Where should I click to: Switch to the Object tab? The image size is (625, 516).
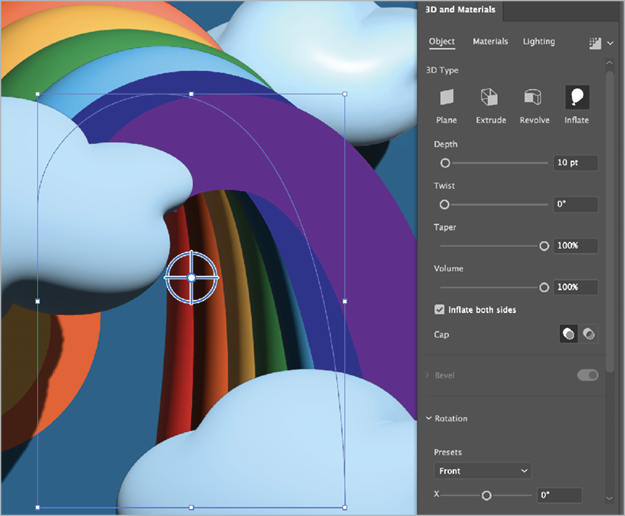point(442,41)
